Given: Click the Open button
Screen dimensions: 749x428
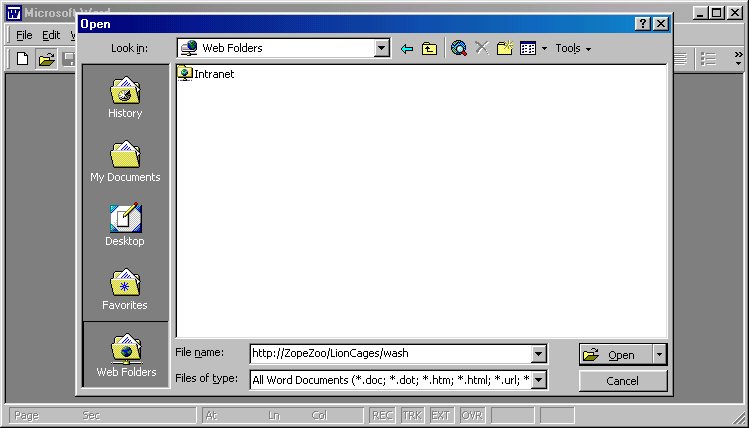Looking at the screenshot, I should point(614,354).
